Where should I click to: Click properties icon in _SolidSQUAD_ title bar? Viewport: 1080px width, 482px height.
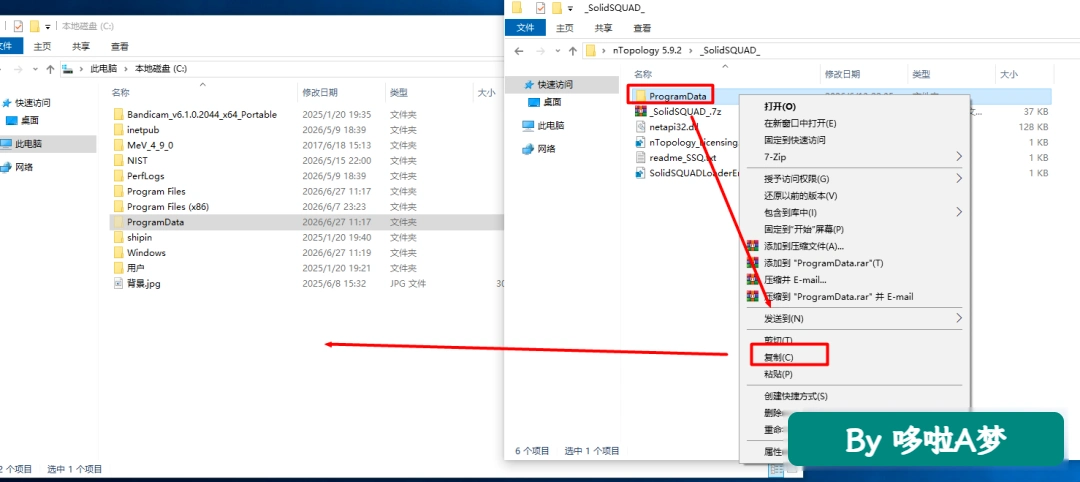pos(540,8)
